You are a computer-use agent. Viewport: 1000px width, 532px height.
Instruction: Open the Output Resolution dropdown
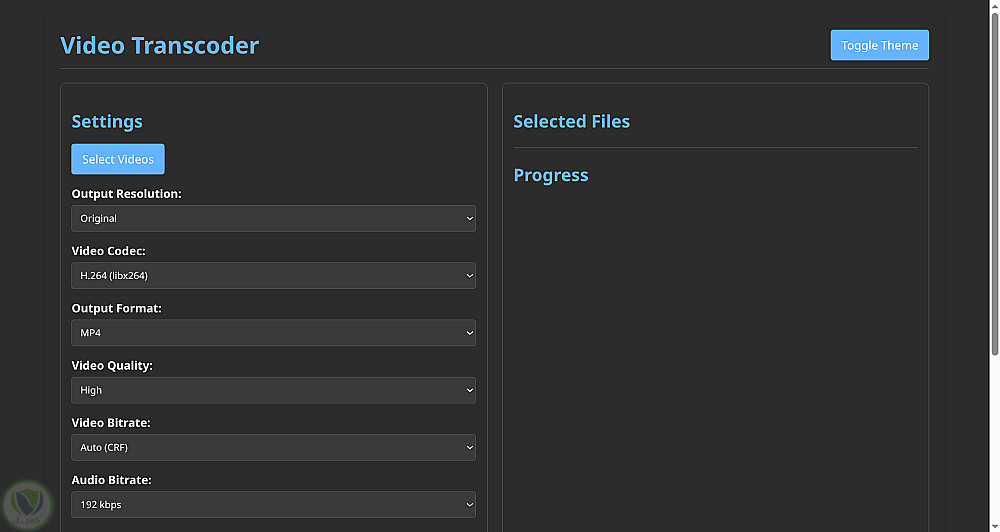(273, 218)
